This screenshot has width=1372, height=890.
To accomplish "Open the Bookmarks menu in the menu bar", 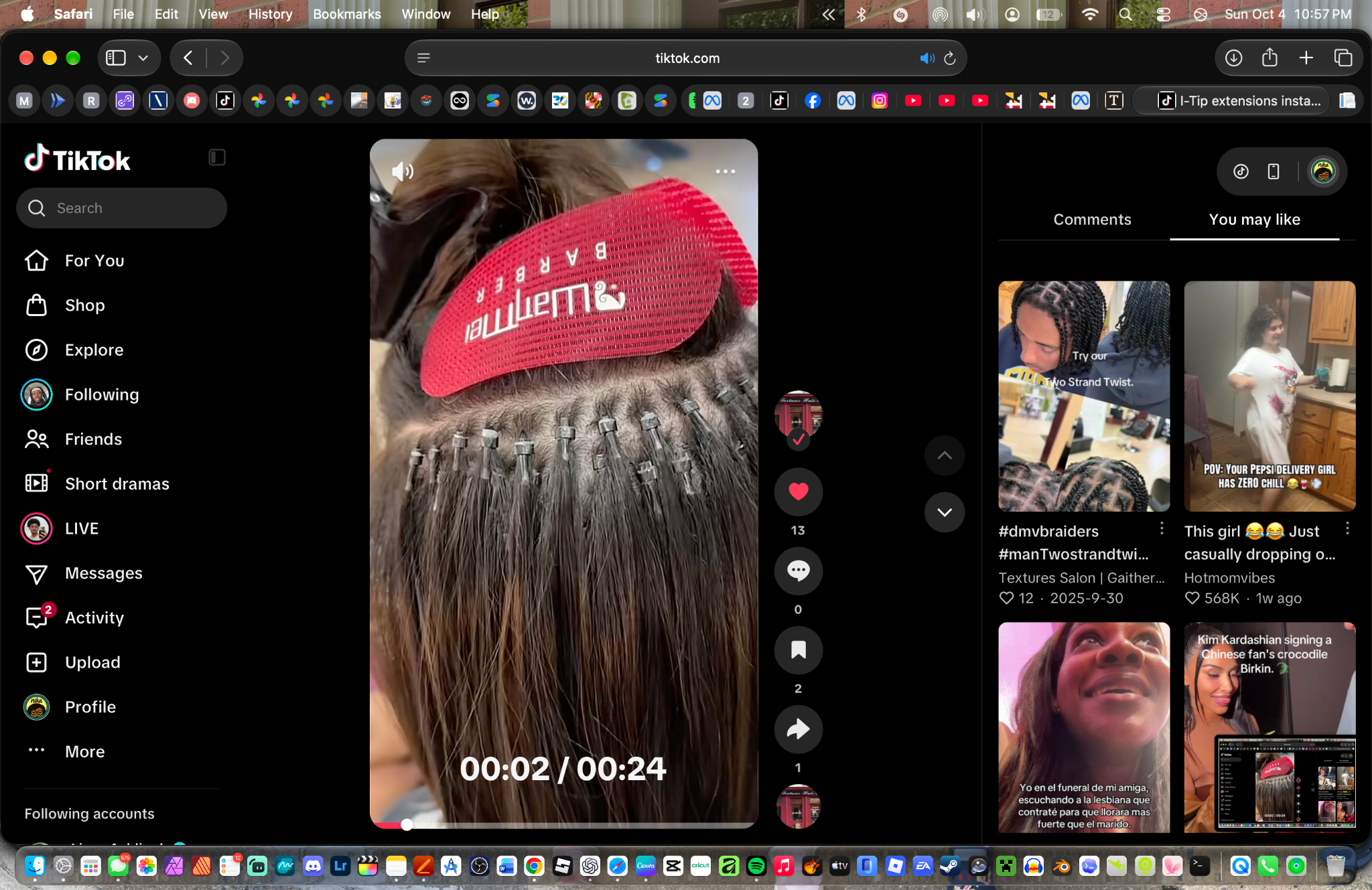I will pyautogui.click(x=346, y=14).
